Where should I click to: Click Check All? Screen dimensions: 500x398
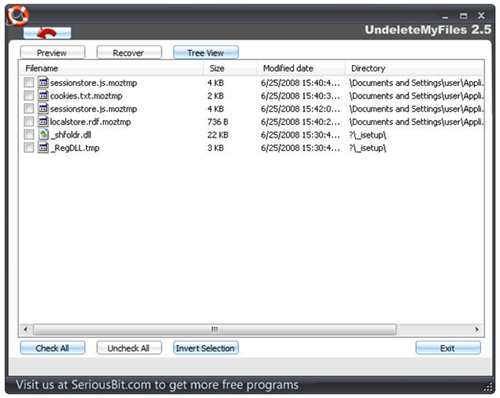click(52, 348)
